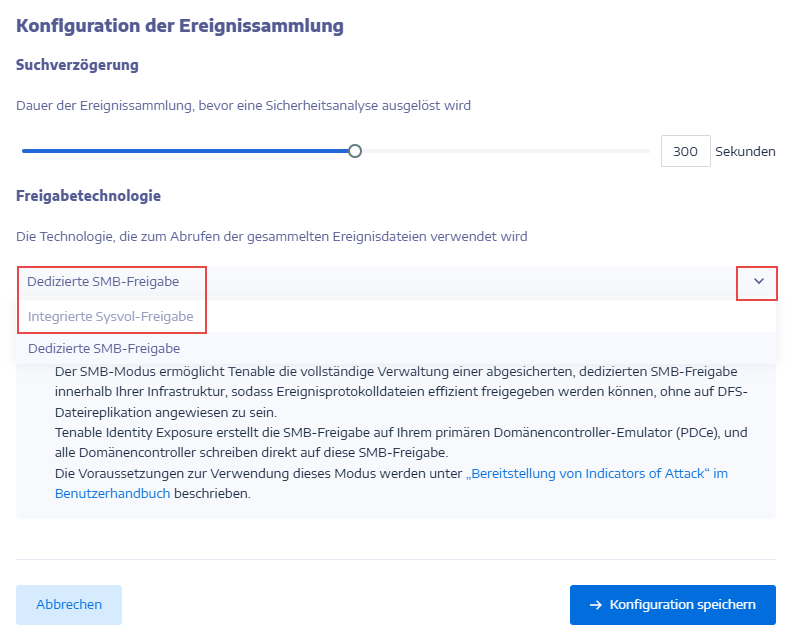Click the 'Suchverzögerung' section heading
The width and height of the screenshot is (793, 632).
click(77, 65)
